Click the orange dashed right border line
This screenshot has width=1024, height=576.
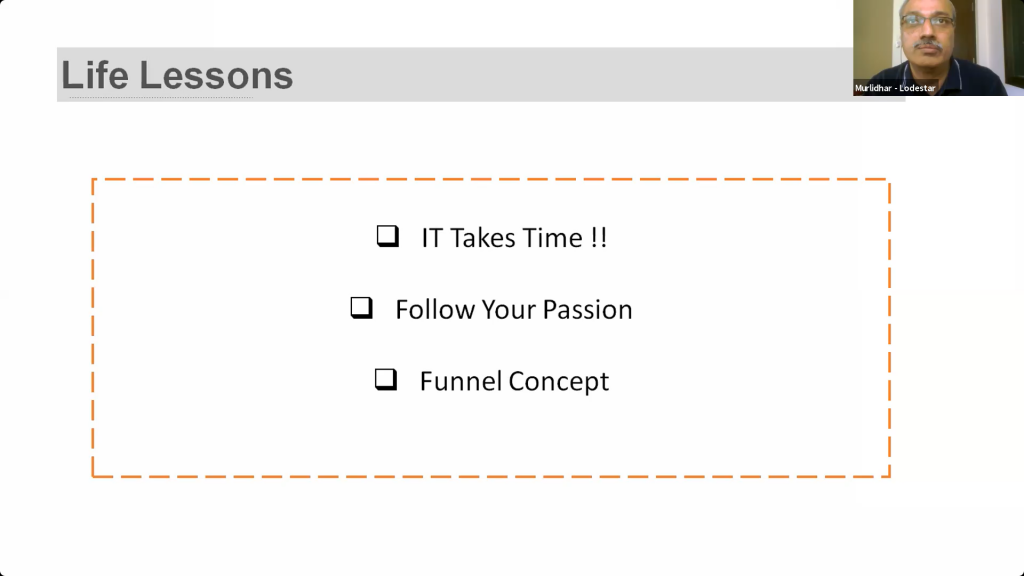pyautogui.click(x=889, y=328)
